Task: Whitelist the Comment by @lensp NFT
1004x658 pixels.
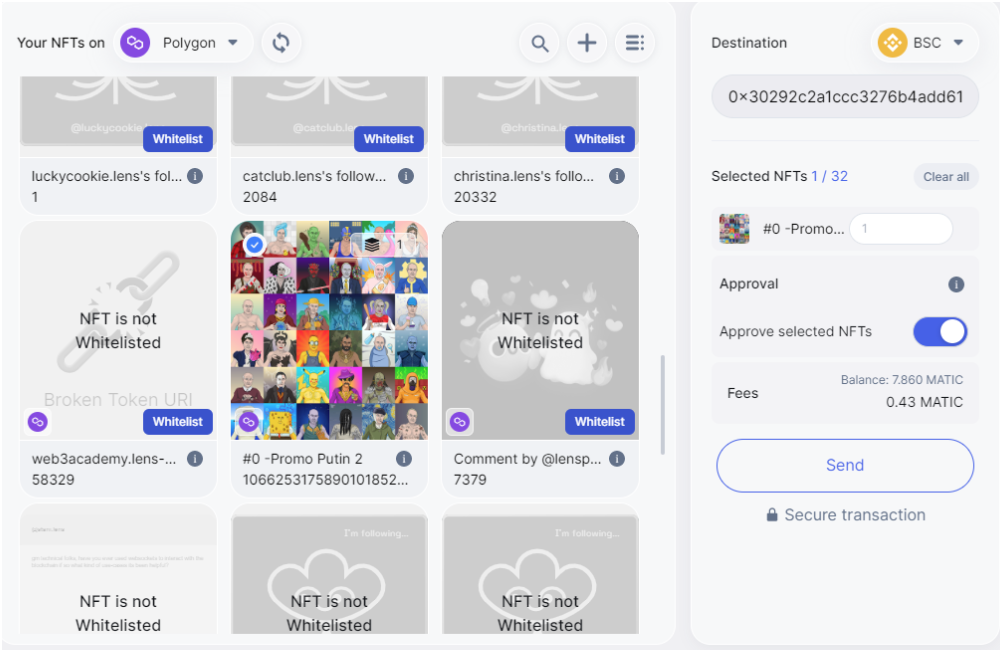Action: pyautogui.click(x=600, y=422)
